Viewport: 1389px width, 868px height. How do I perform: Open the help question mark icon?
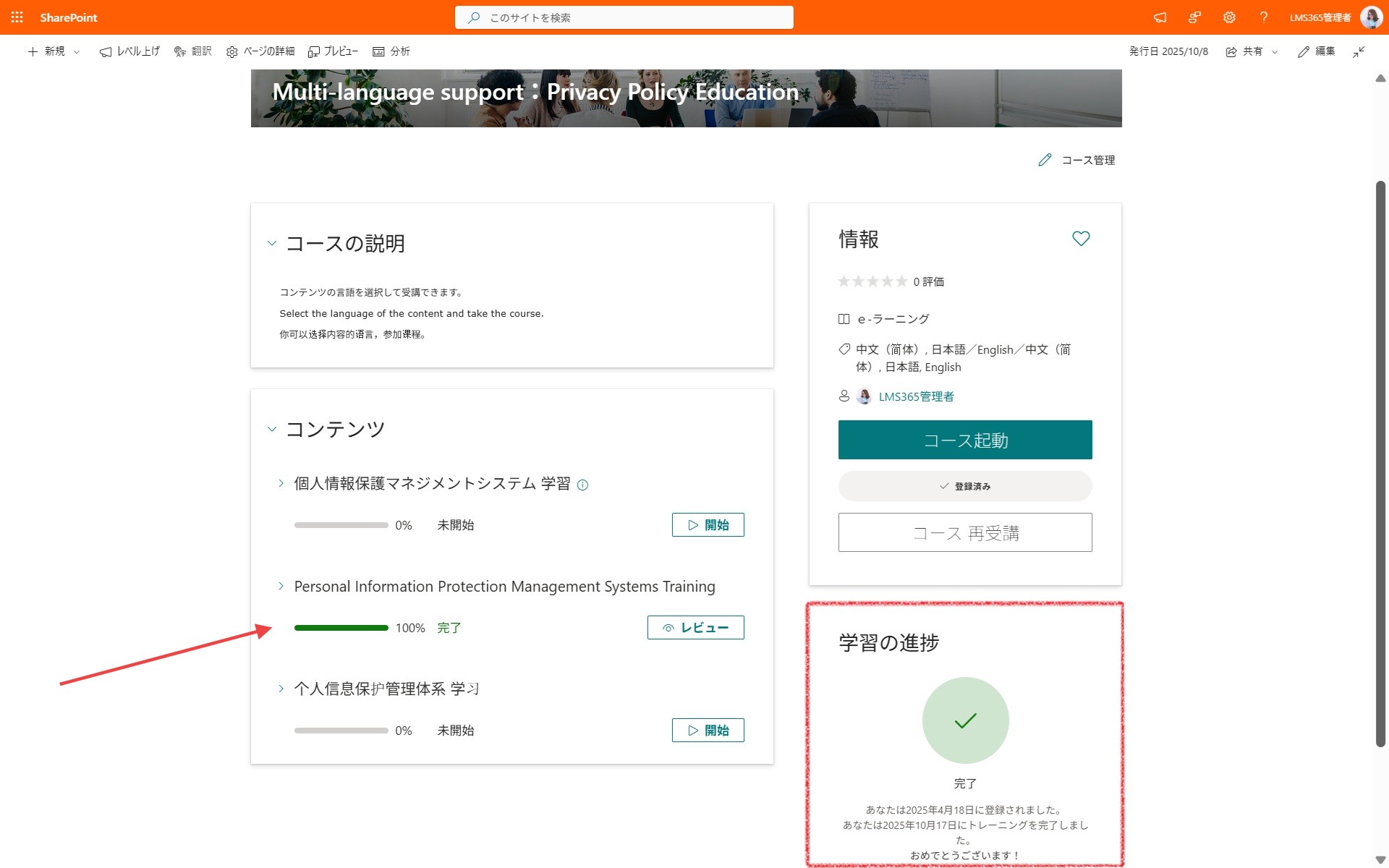tap(1263, 17)
